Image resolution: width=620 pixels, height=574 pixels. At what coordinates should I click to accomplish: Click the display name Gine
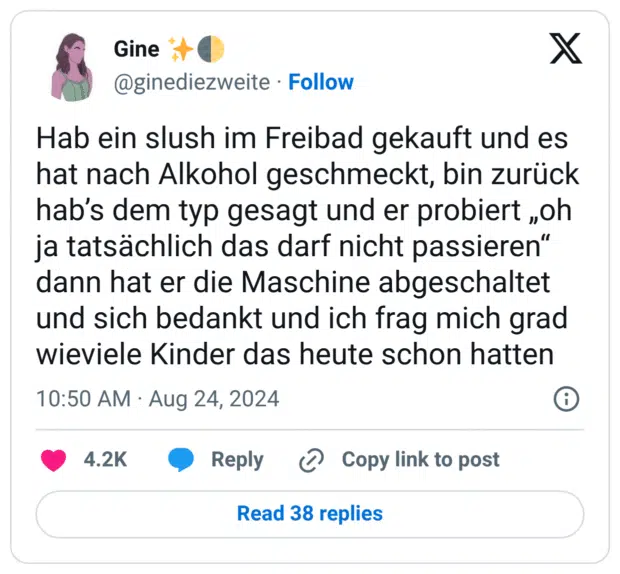[x=137, y=49]
